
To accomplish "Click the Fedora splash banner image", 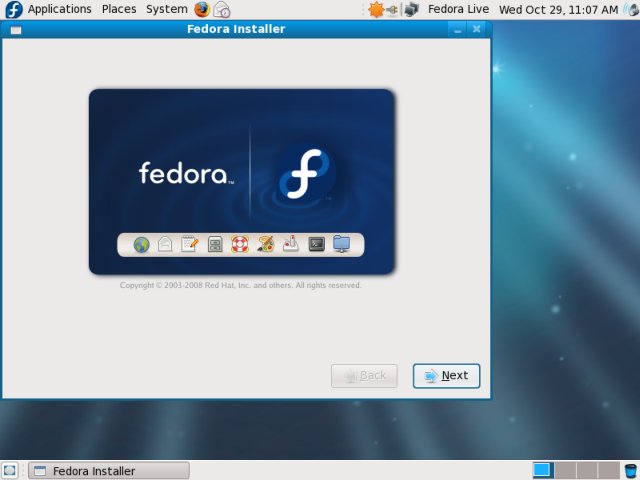I will coord(242,182).
